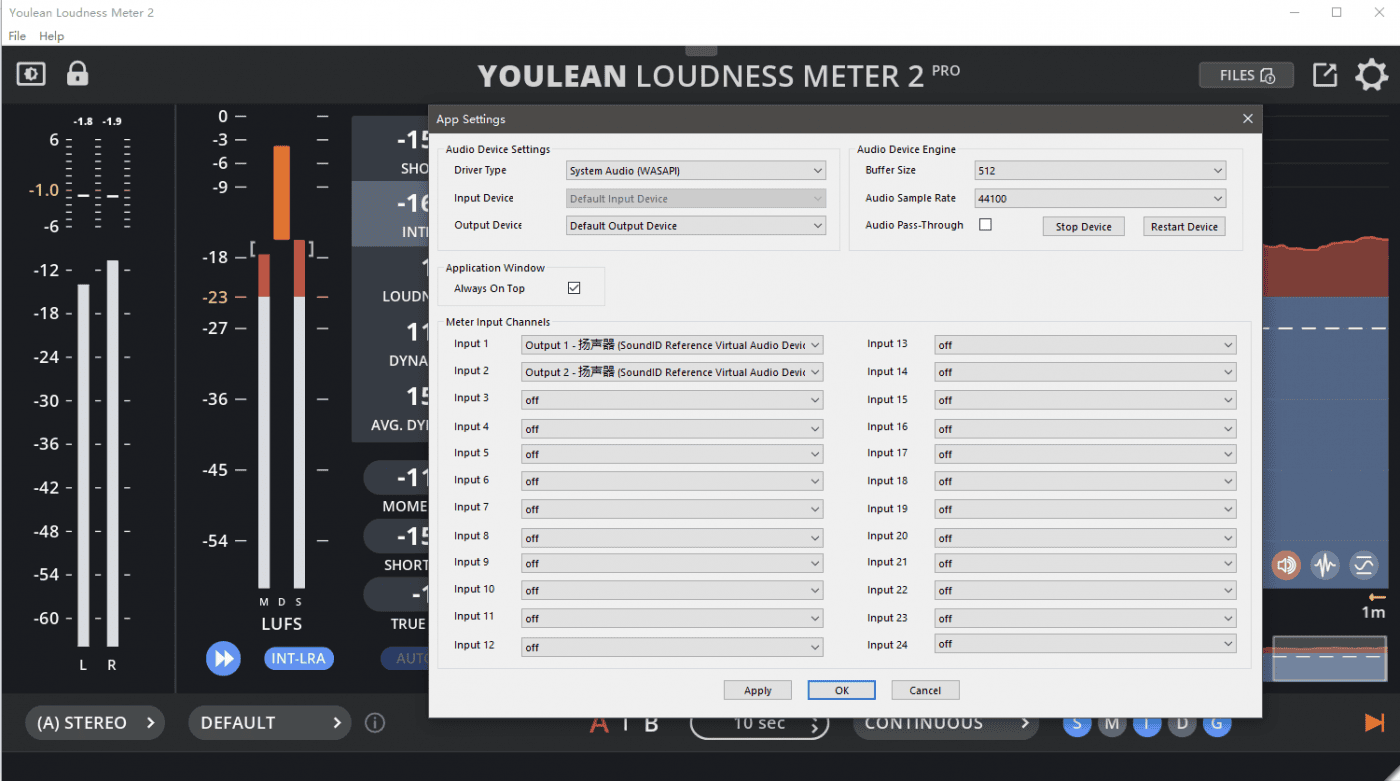1400x781 pixels.
Task: Click the short-term S loudness bar
Action: [299, 413]
